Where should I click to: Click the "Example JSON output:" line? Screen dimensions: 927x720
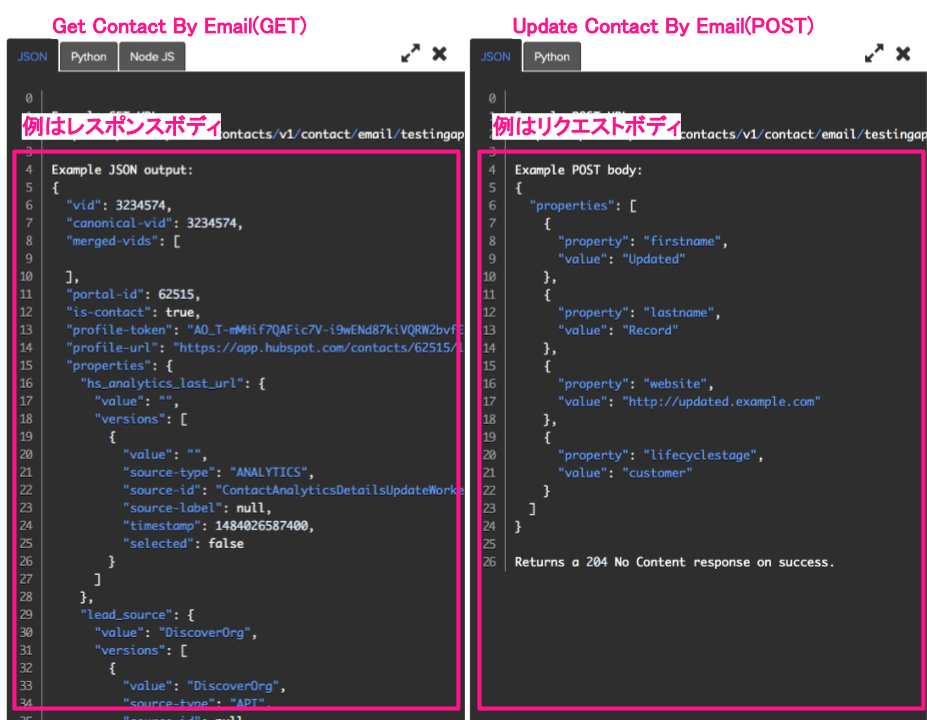pyautogui.click(x=122, y=170)
